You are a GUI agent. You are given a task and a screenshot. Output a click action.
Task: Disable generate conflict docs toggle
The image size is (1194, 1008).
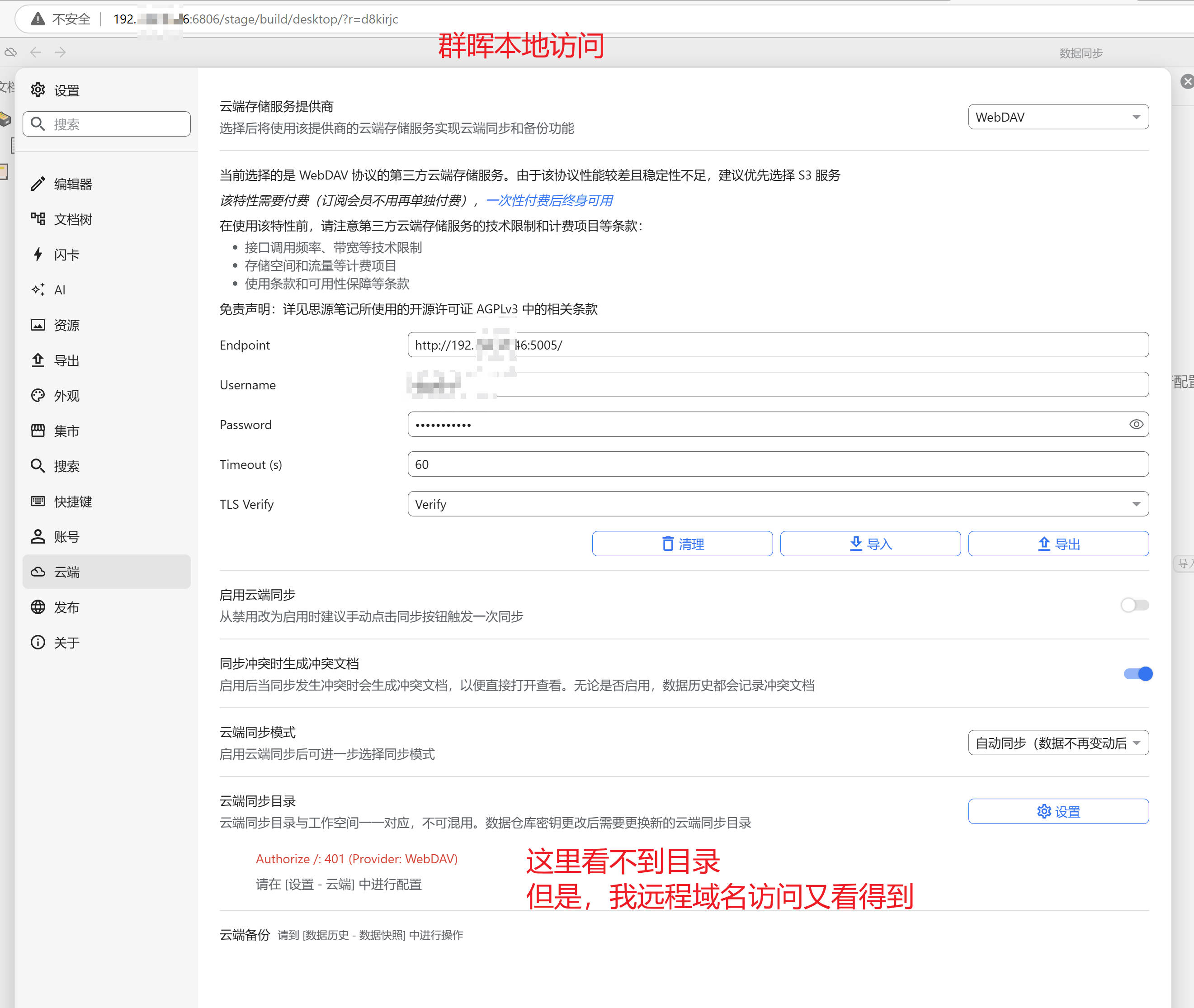click(x=1137, y=674)
